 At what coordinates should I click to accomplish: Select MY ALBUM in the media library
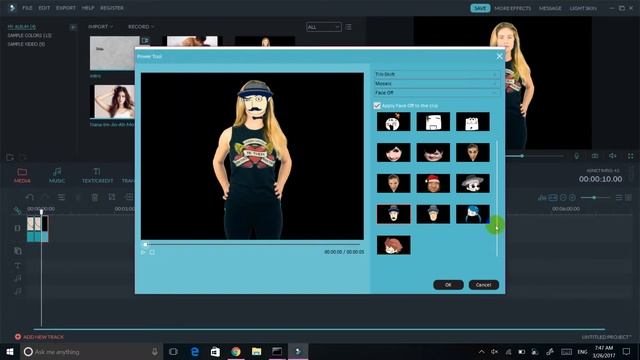point(22,27)
